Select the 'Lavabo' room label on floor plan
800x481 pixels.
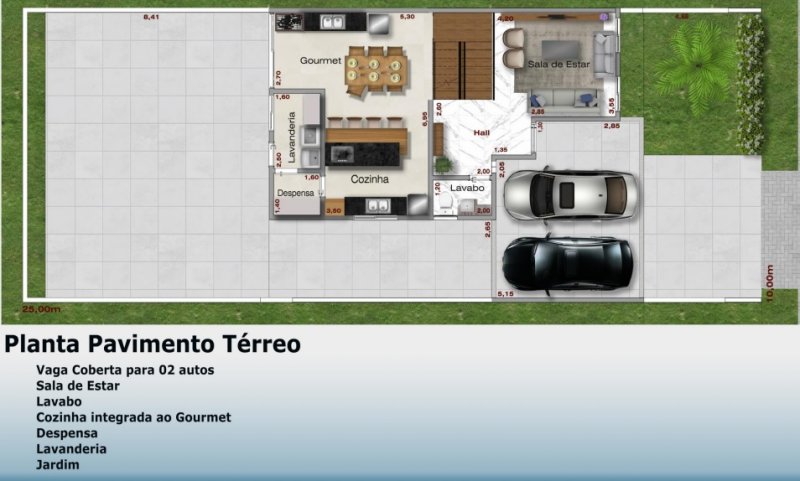coord(467,188)
